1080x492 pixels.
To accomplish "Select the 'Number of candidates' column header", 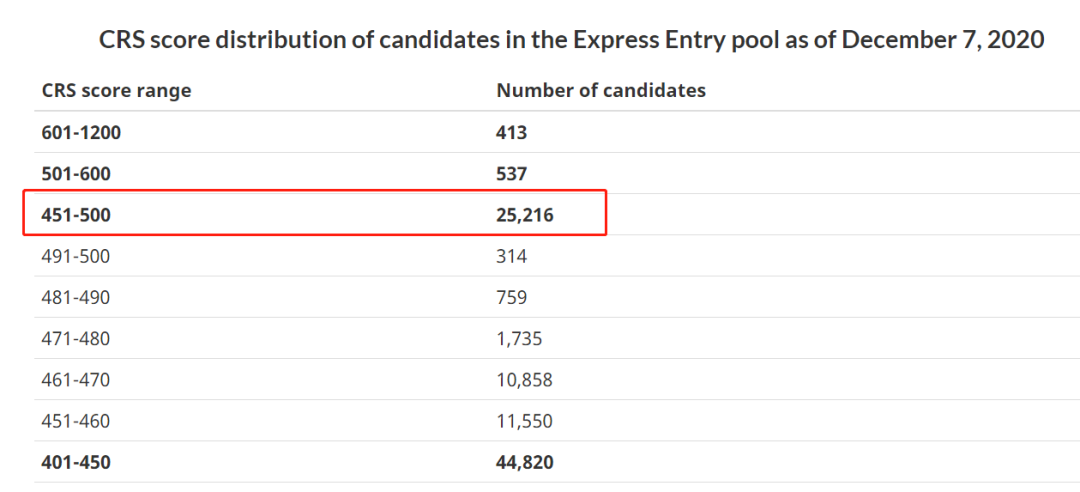I will 601,90.
